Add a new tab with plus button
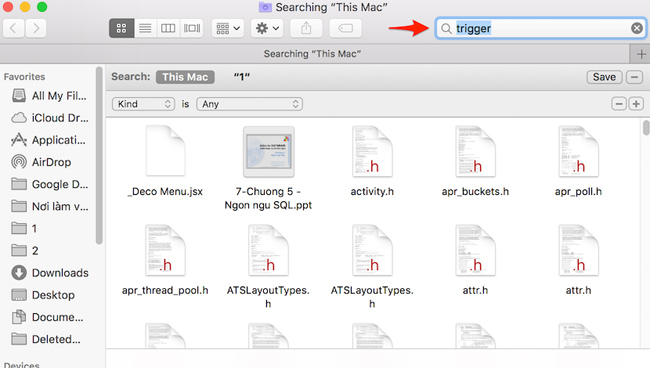This screenshot has width=650, height=368. (x=640, y=54)
